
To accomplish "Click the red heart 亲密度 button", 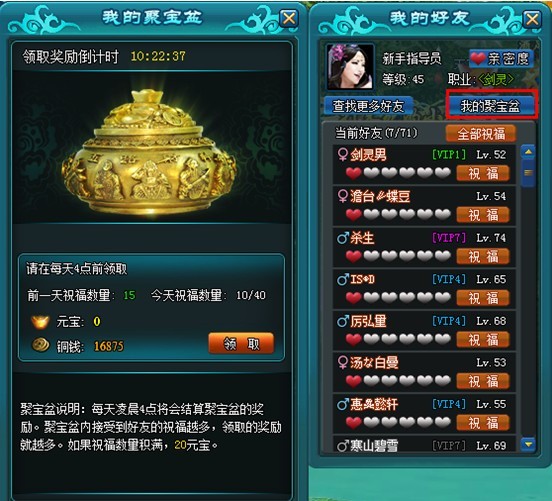I will pos(501,58).
